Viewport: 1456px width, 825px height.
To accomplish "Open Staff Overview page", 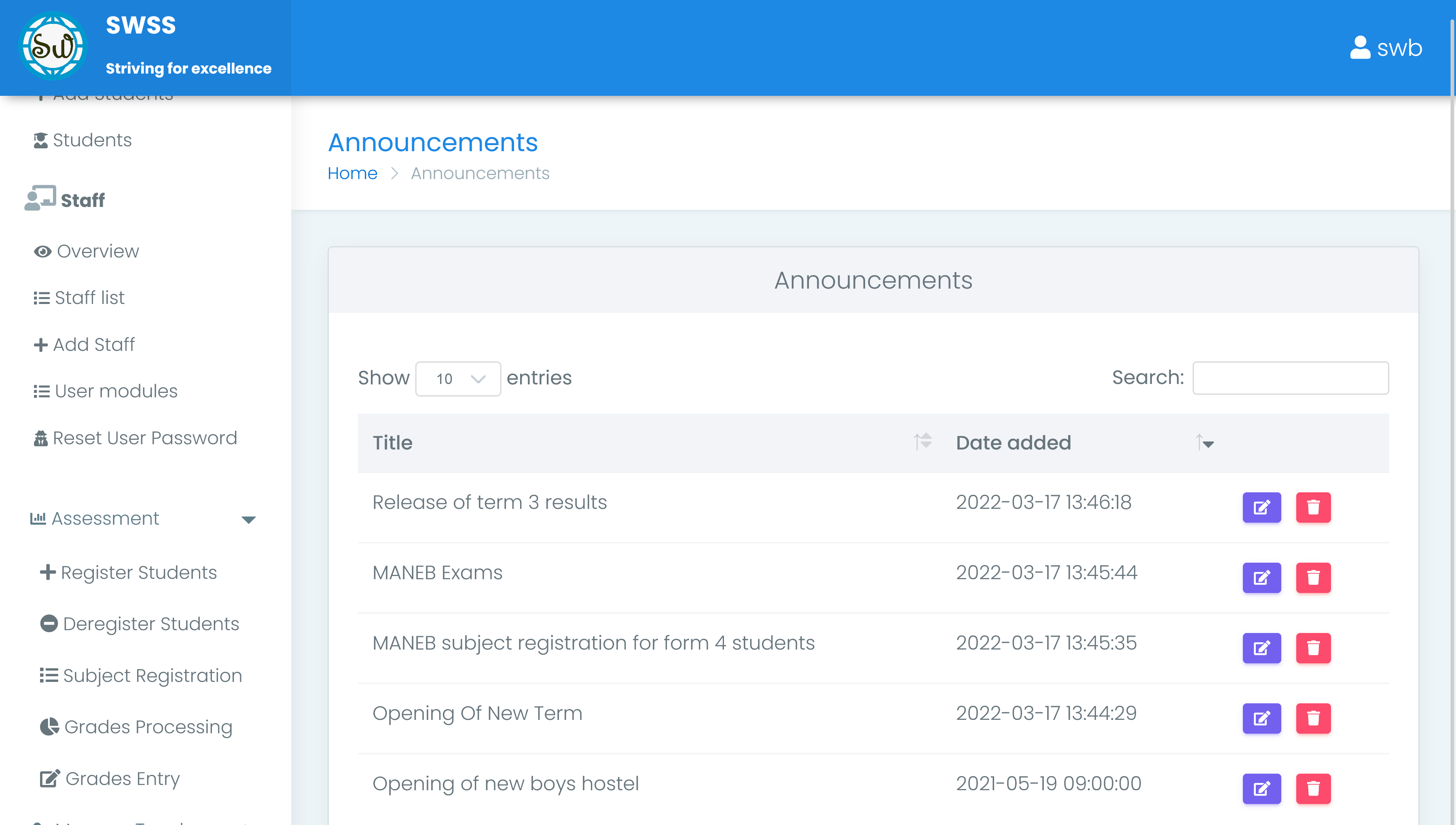I will coord(97,251).
